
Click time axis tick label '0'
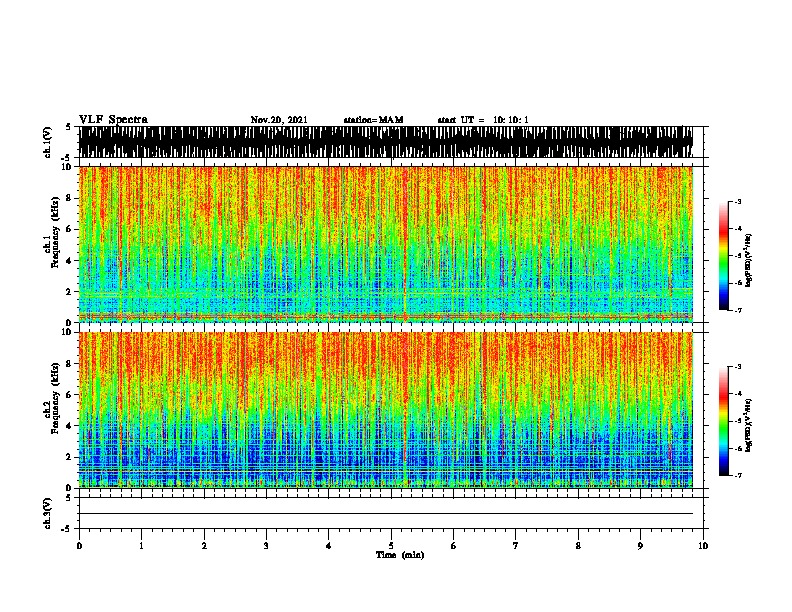pos(79,546)
